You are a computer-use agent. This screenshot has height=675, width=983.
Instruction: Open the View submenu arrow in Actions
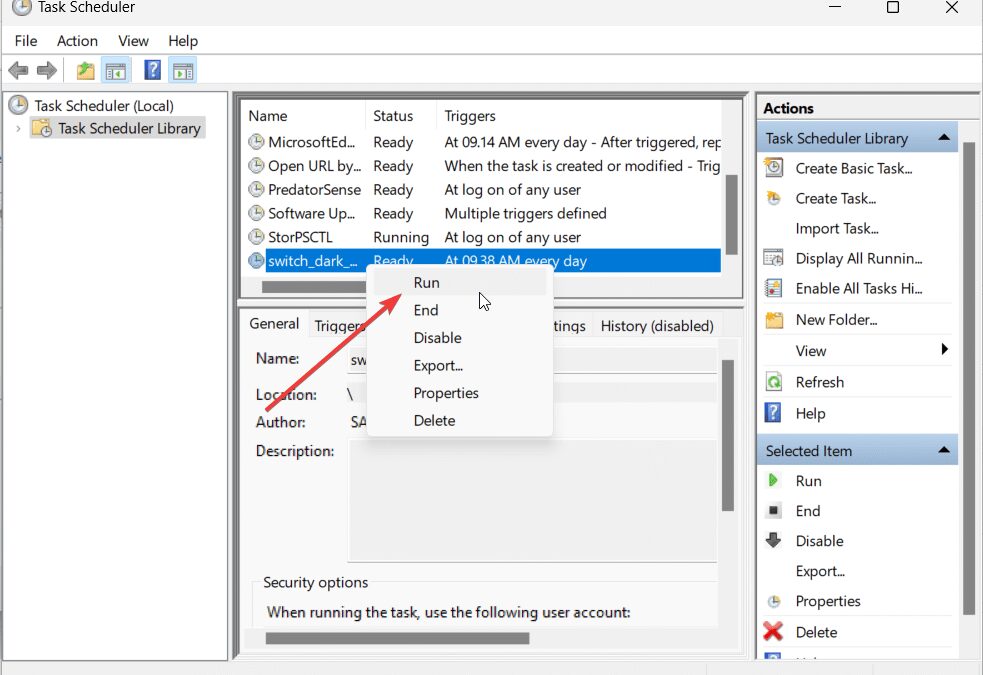point(944,350)
